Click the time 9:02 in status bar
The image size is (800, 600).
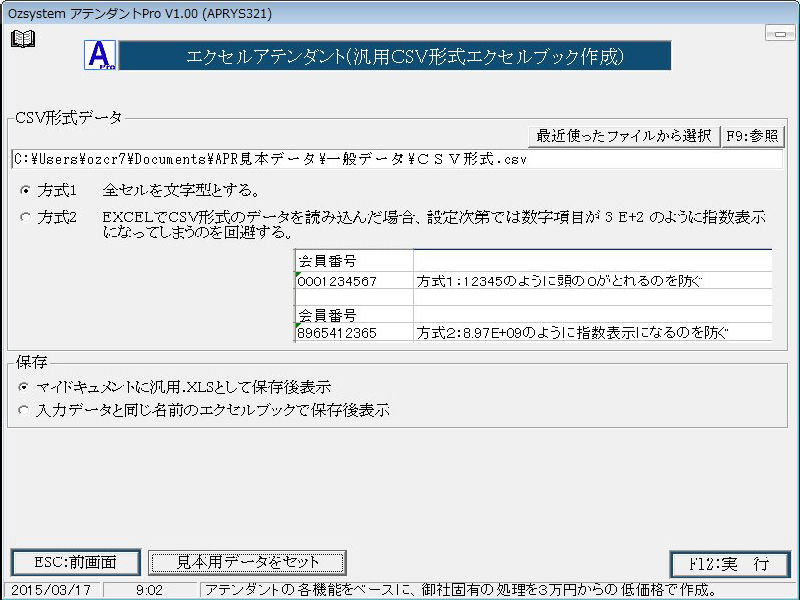[x=149, y=590]
